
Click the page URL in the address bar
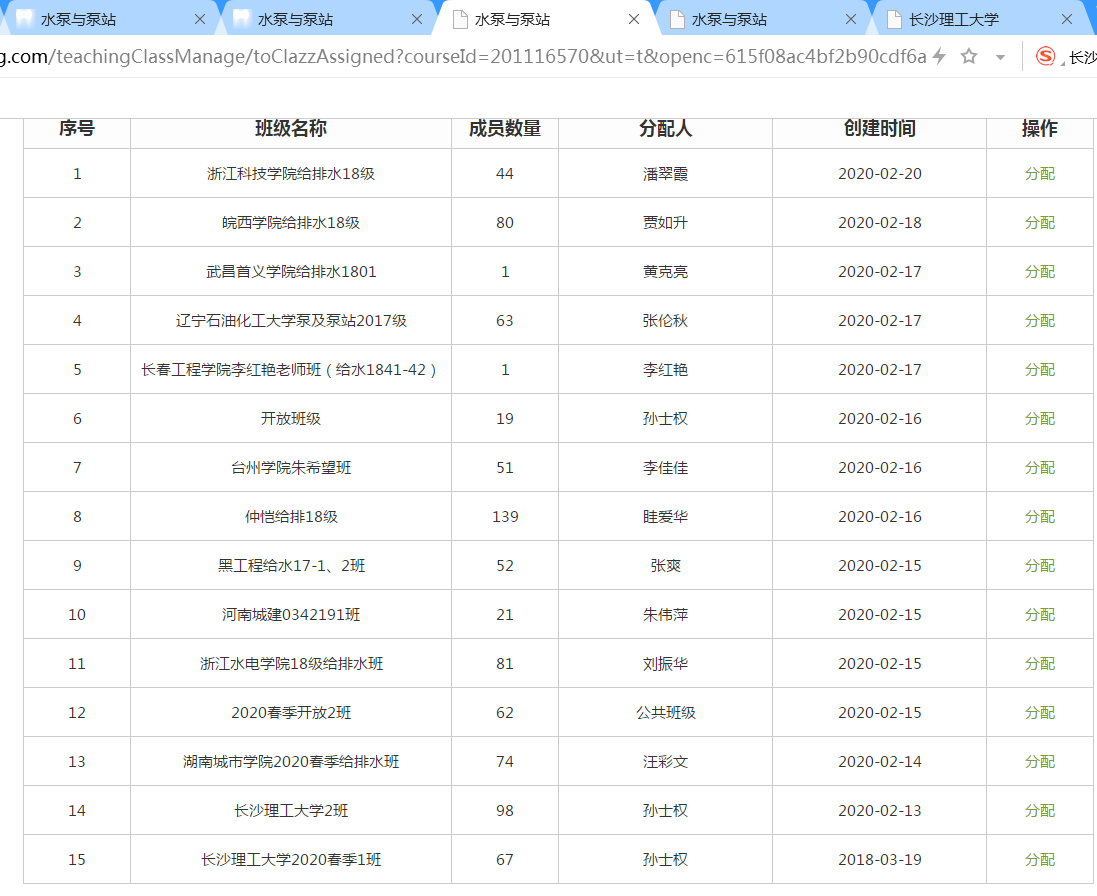[x=460, y=57]
